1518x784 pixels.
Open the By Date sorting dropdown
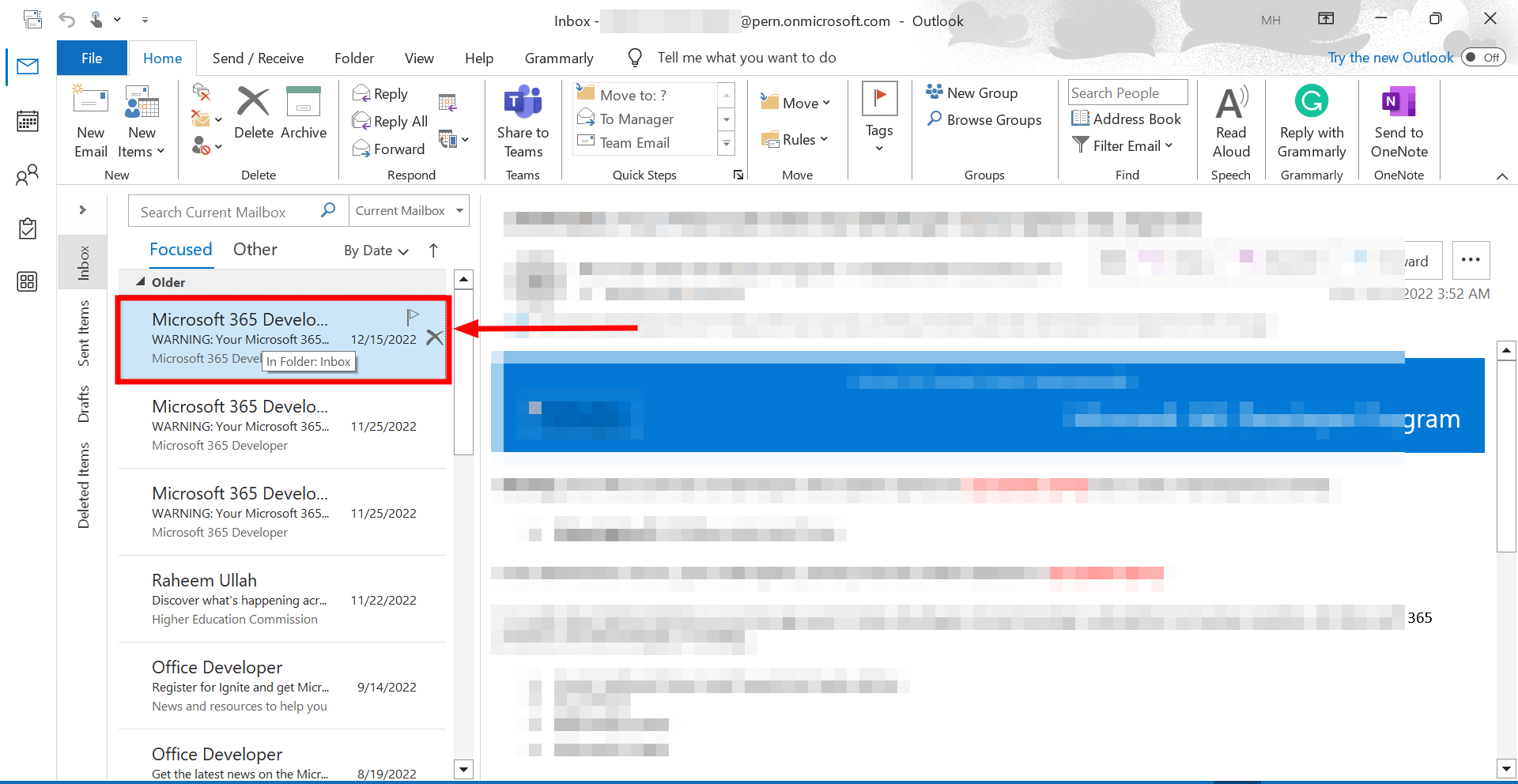click(x=375, y=251)
